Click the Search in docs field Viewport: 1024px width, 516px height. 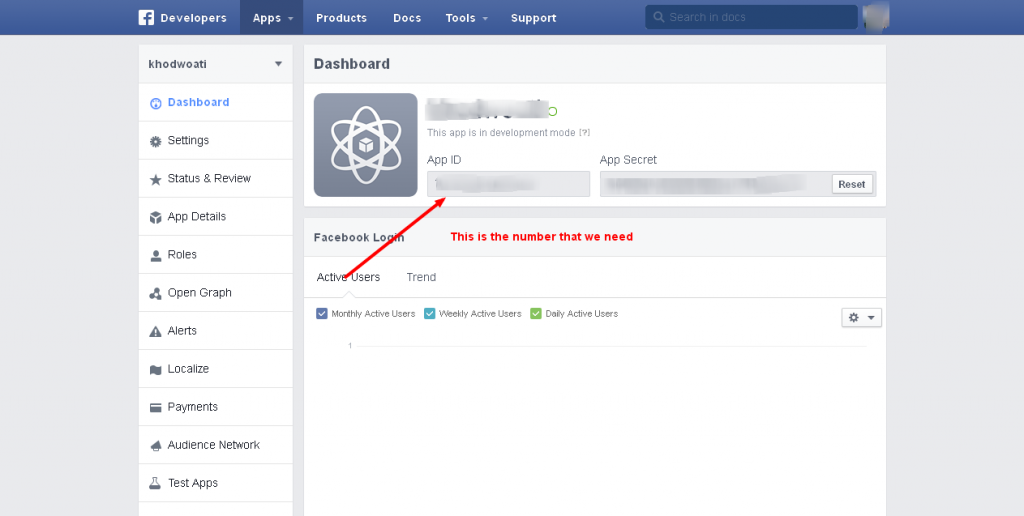(751, 17)
